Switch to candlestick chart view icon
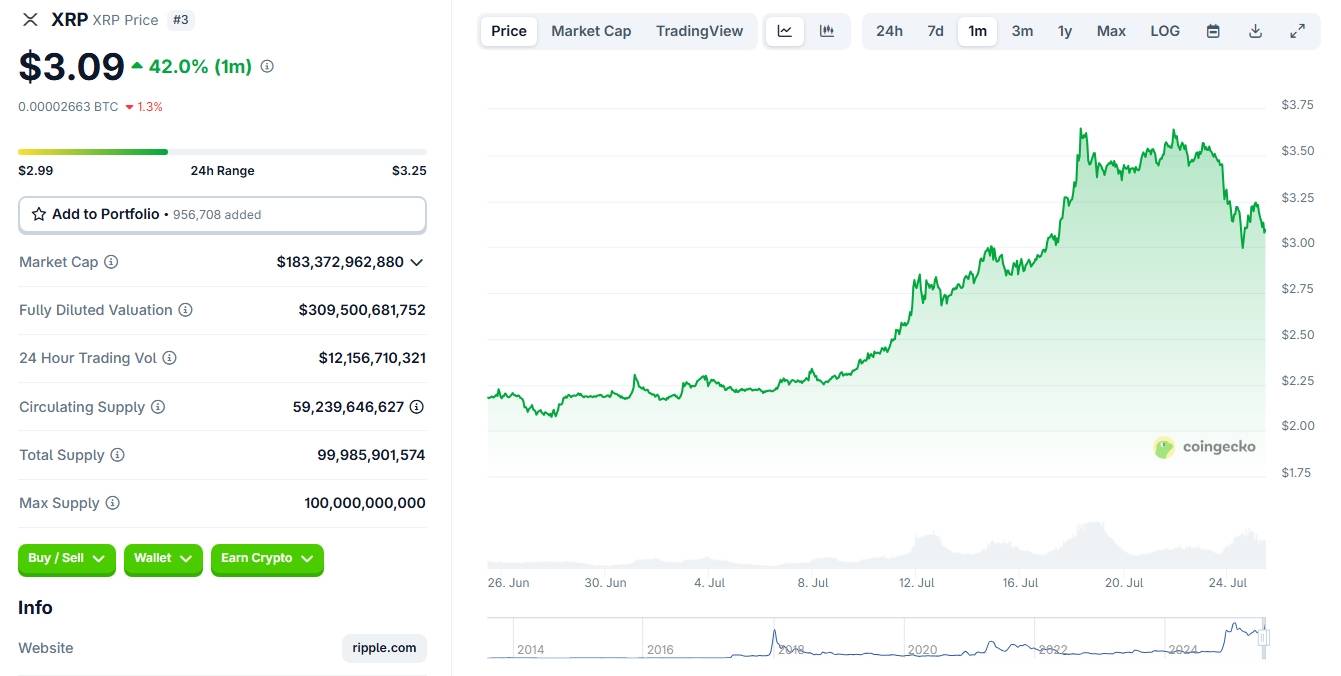1341x676 pixels. (x=827, y=31)
